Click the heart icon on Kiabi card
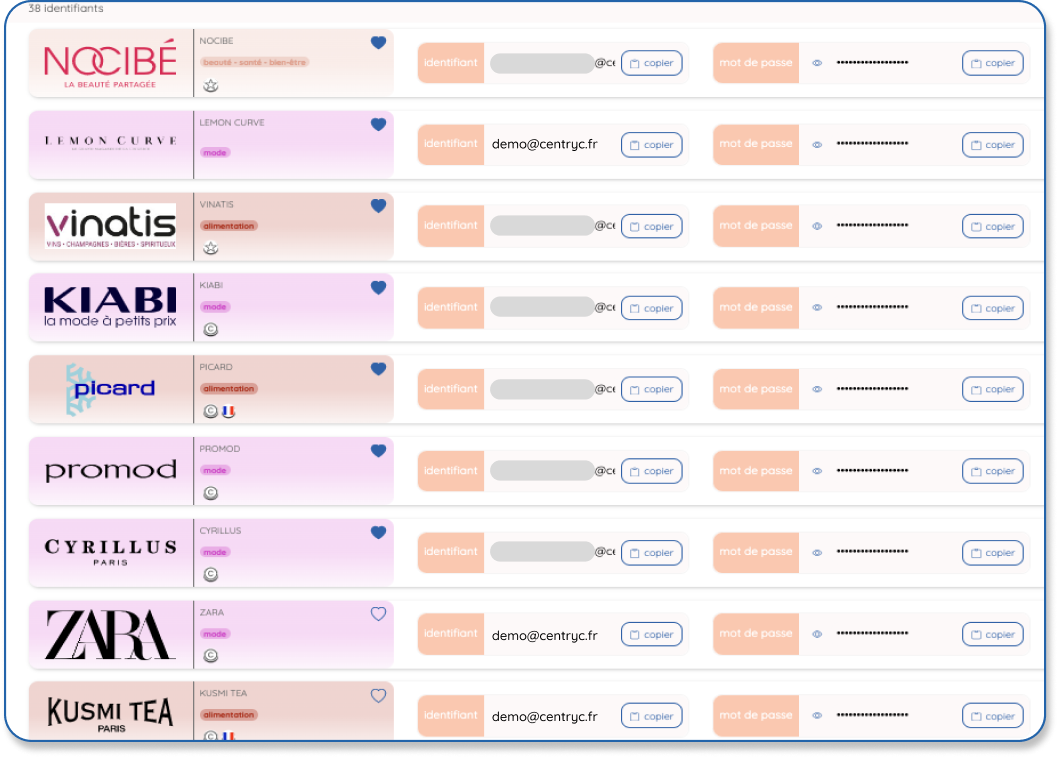This screenshot has width=1058, height=757. 378,288
